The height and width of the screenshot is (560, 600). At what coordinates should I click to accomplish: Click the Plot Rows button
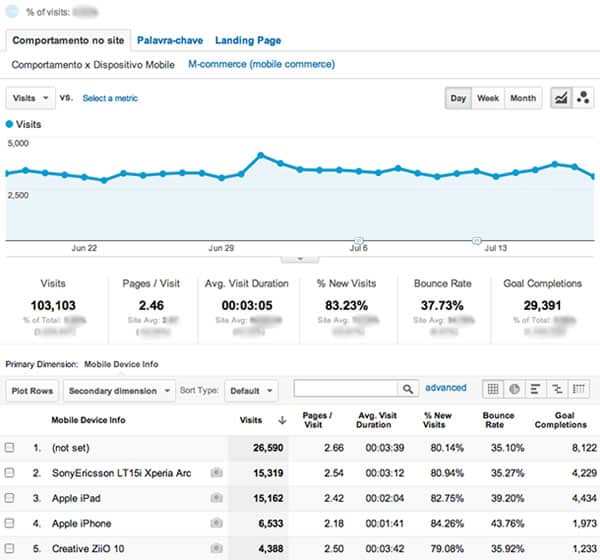click(32, 390)
